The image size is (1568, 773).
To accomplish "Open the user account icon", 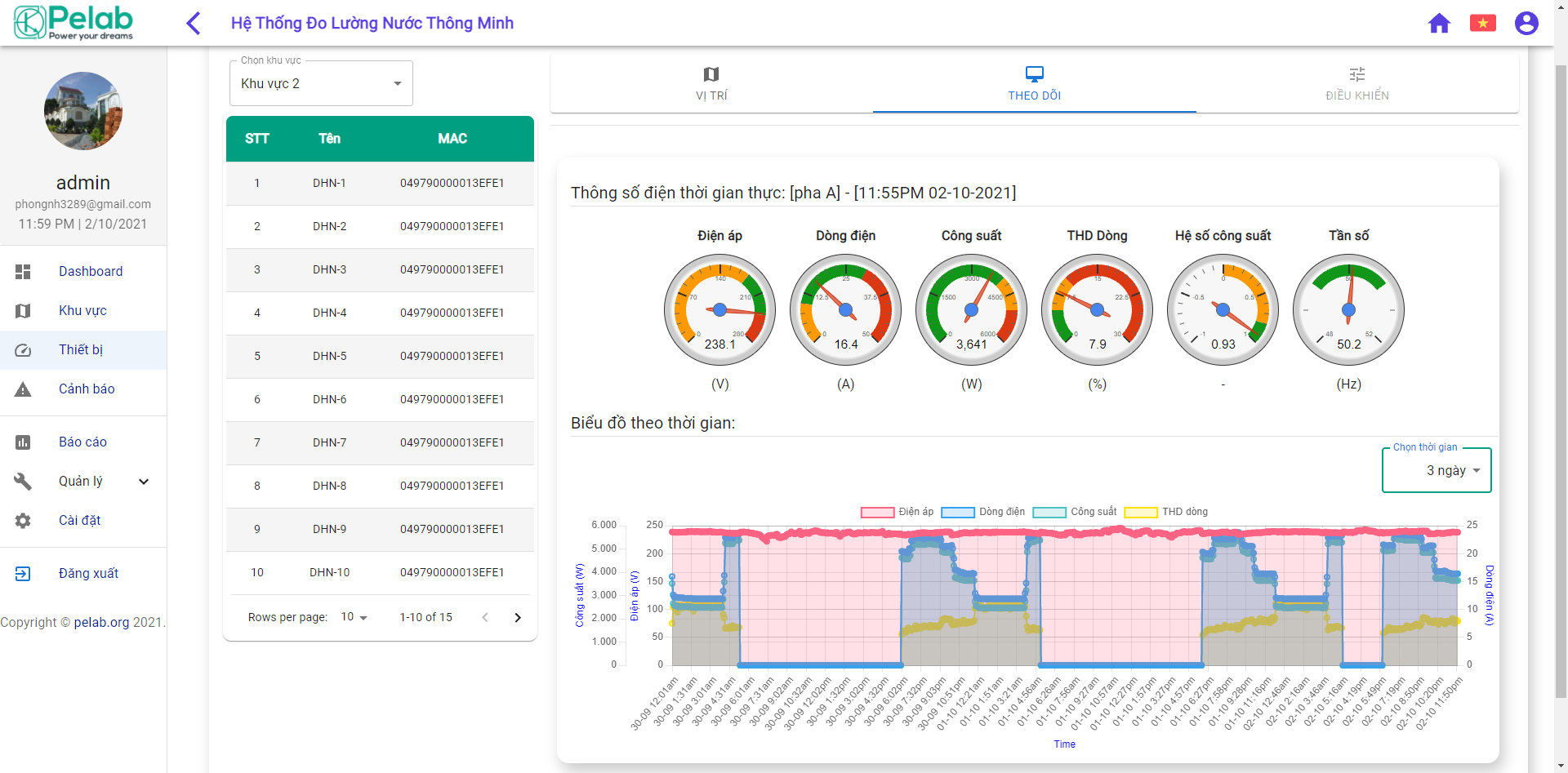I will [x=1526, y=23].
